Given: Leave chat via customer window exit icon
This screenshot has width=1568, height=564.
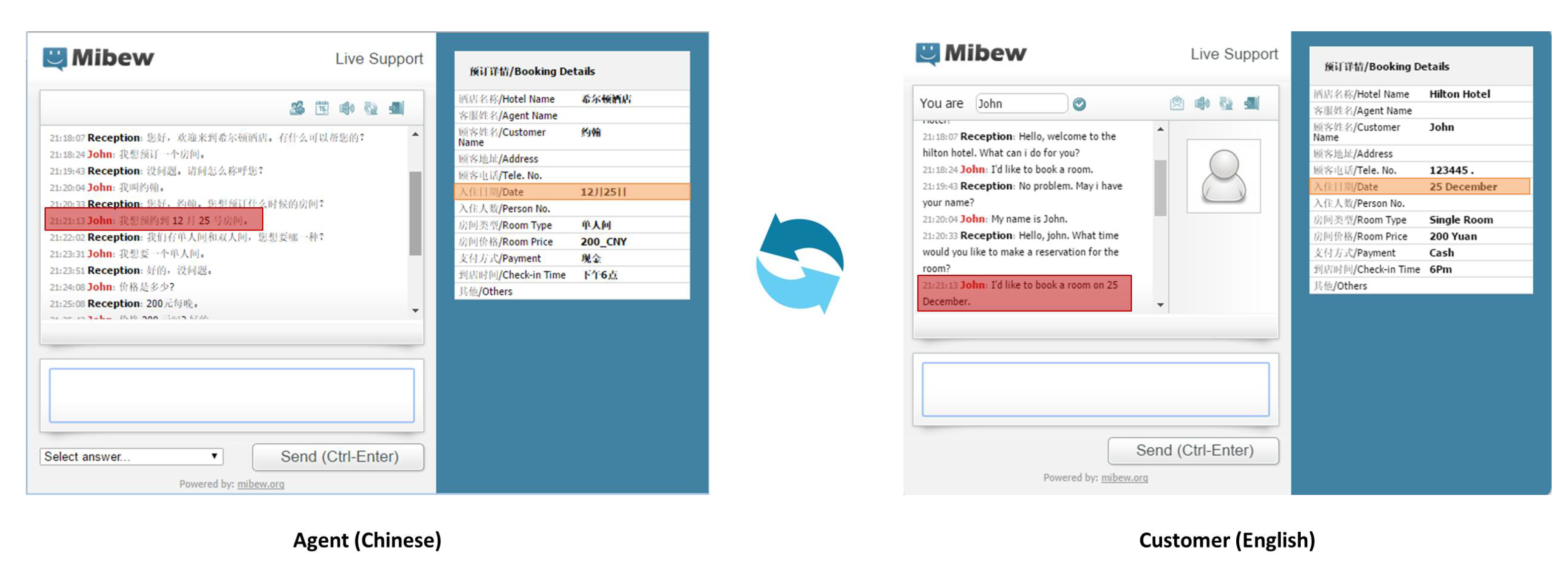Looking at the screenshot, I should 1252,103.
